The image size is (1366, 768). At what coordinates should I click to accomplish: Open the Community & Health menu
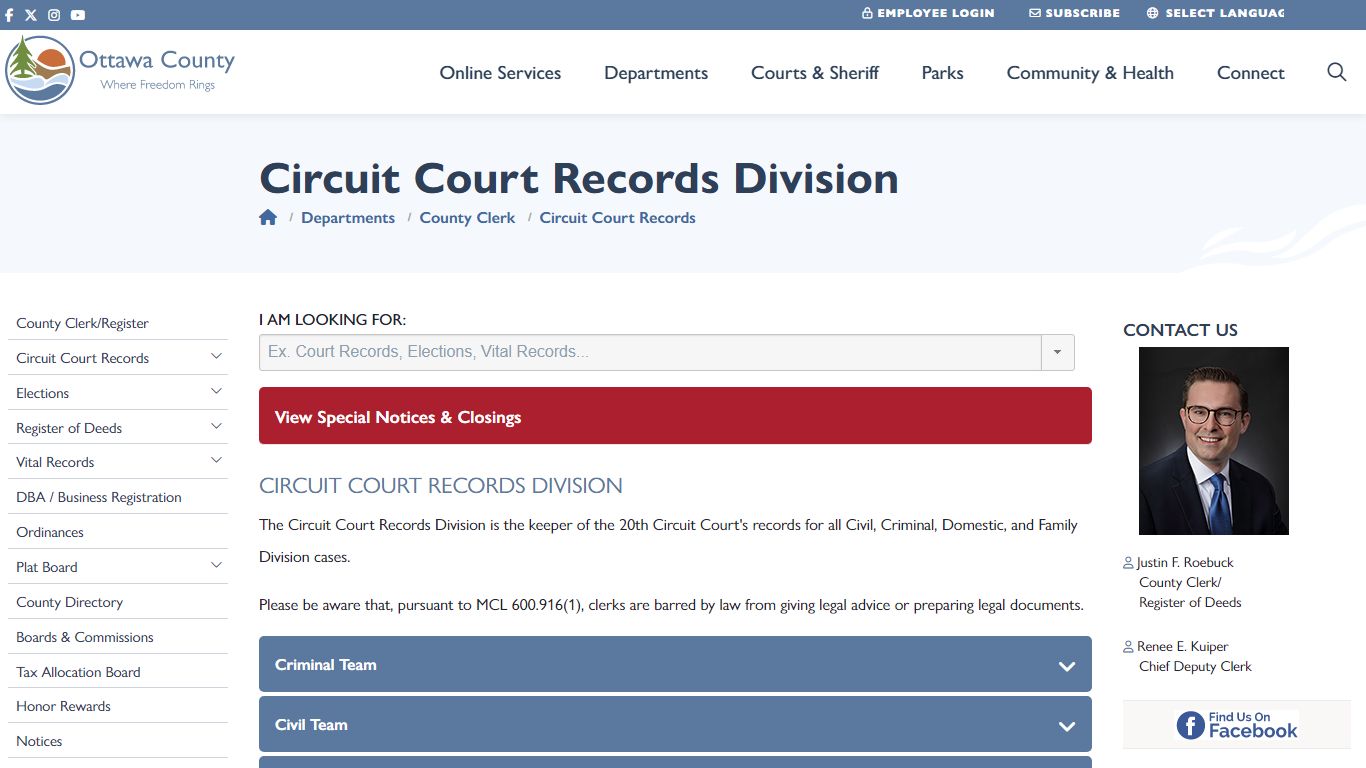1090,73
